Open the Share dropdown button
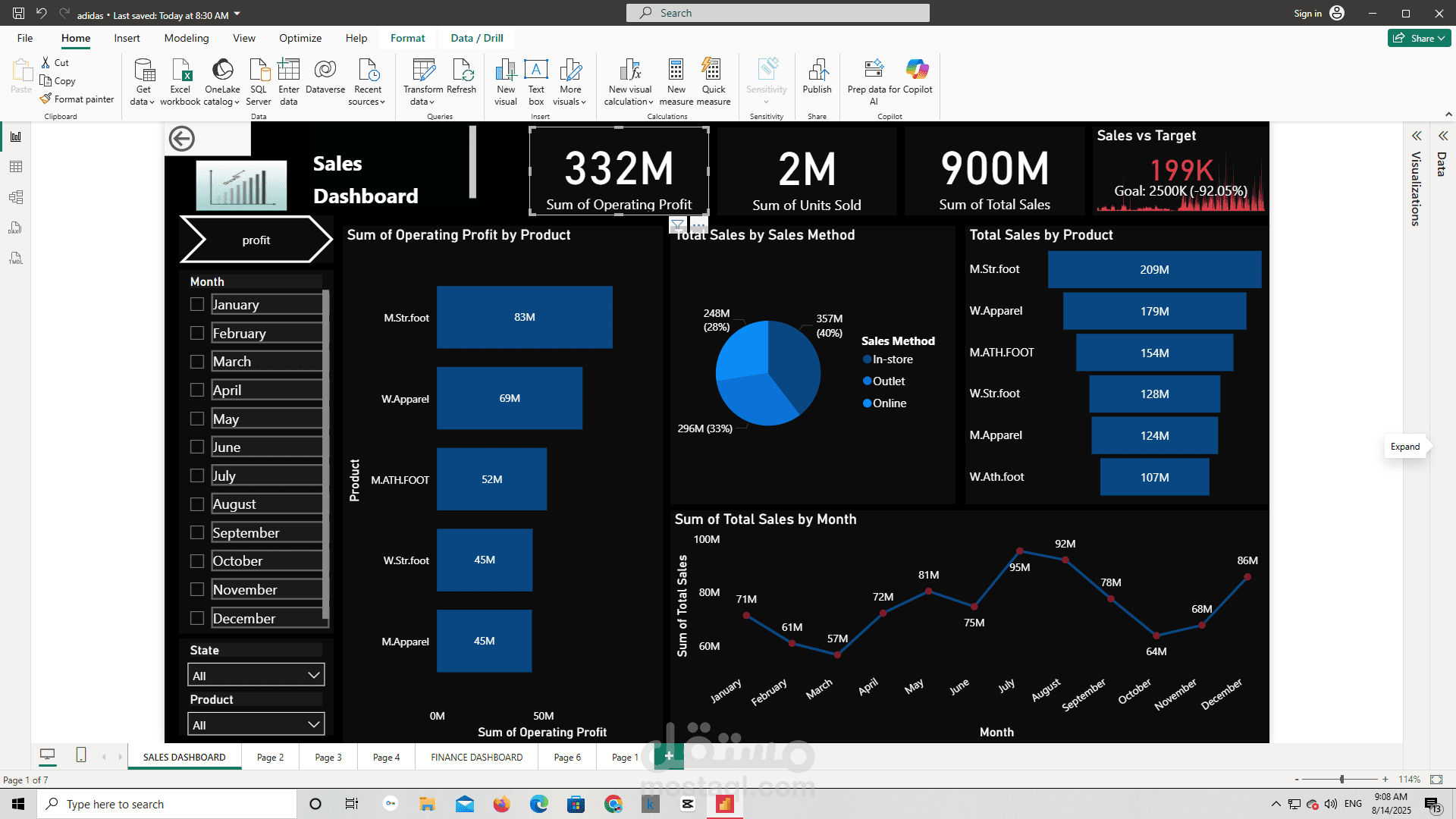1456x819 pixels. click(1419, 38)
